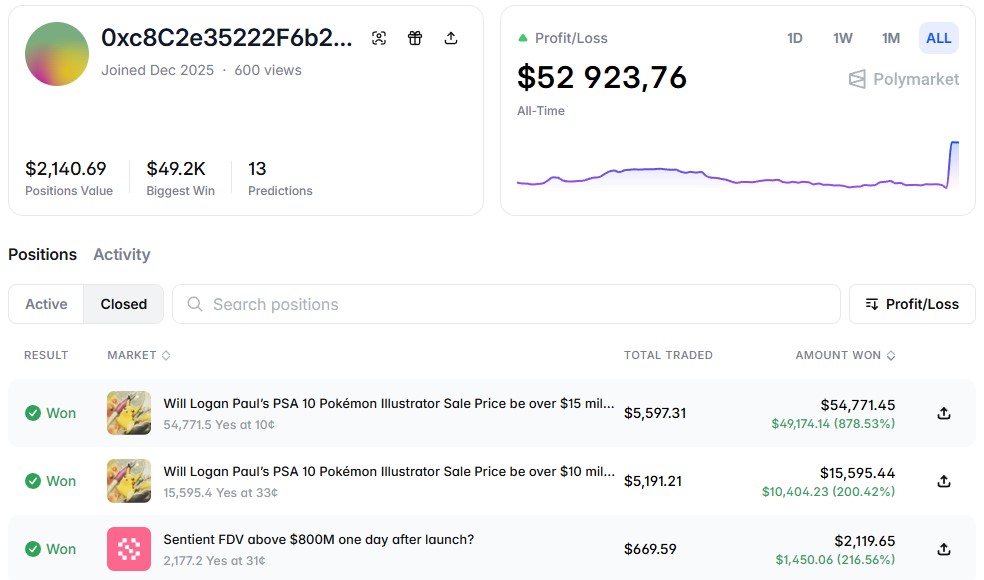Click the $54,771.45 amount won
984x580 pixels.
tap(858, 405)
